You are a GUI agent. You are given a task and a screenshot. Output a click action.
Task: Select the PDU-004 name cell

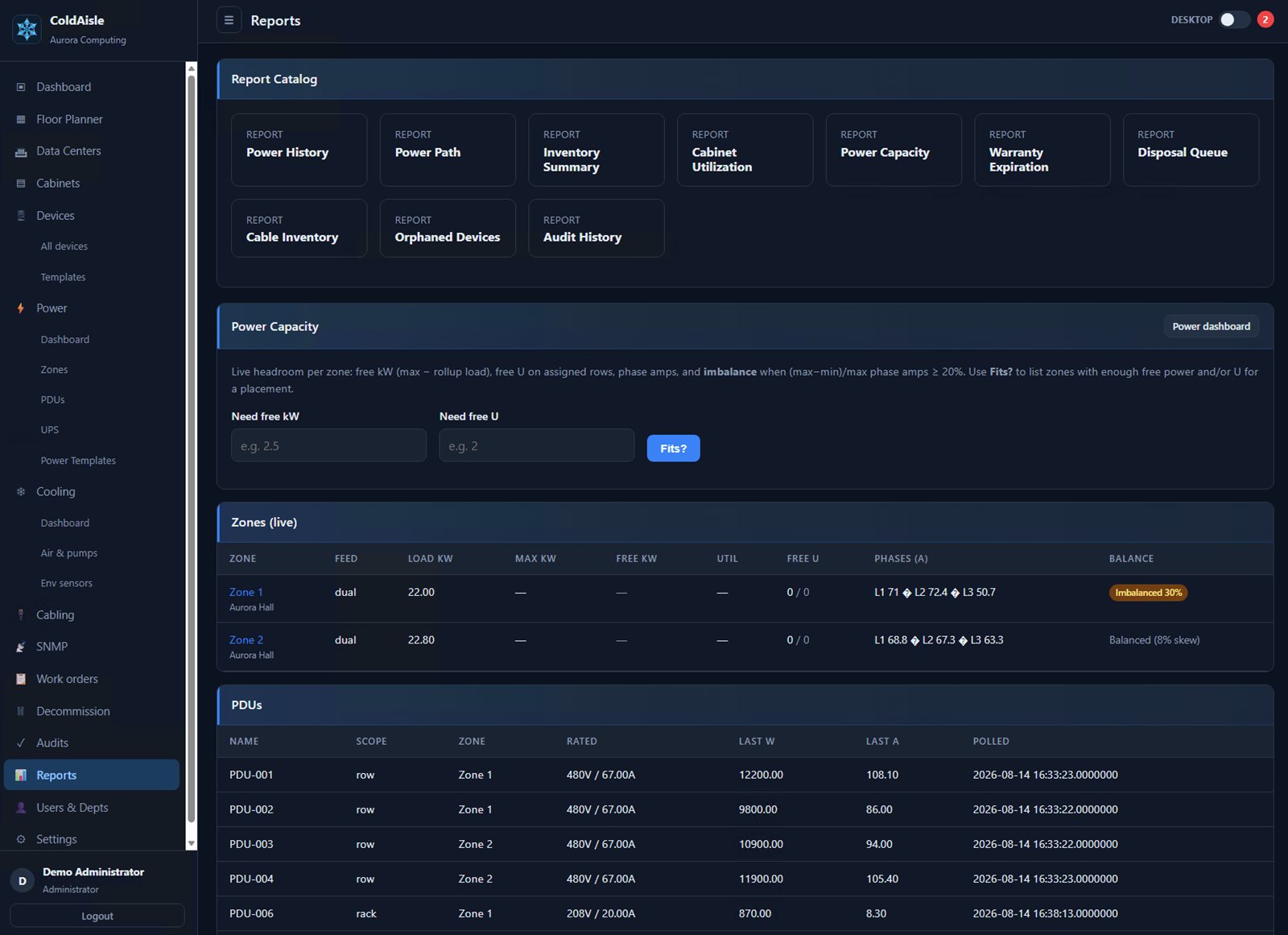251,879
